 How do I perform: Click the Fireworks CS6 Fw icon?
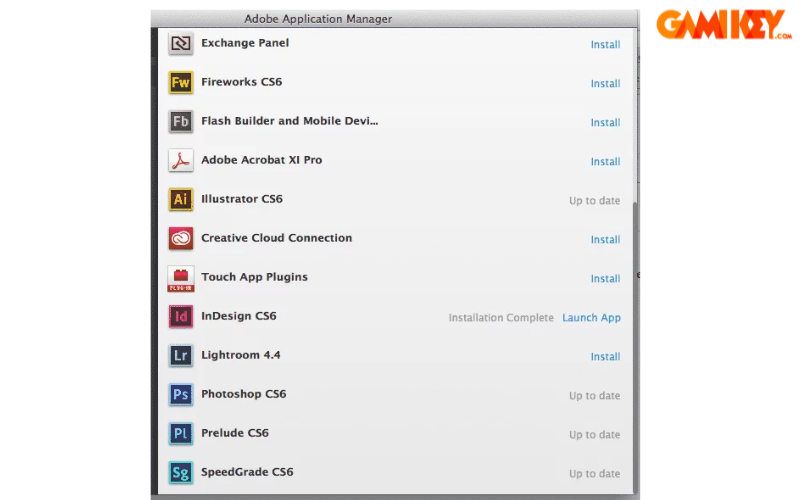click(181, 82)
